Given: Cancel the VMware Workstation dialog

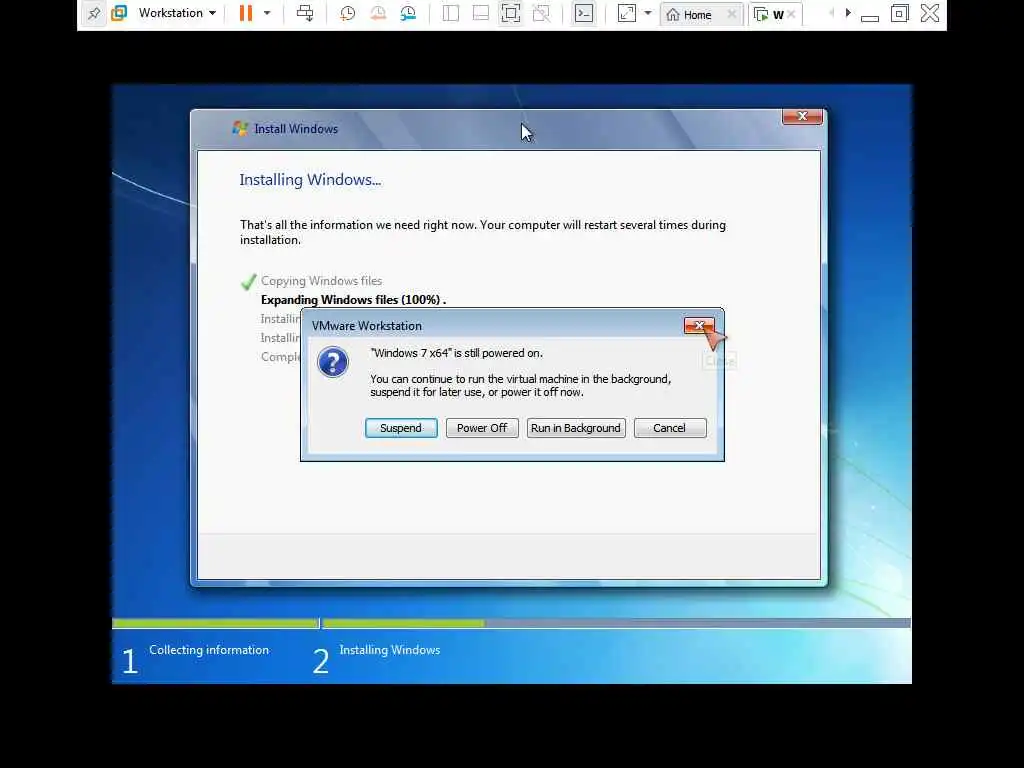Looking at the screenshot, I should (670, 428).
